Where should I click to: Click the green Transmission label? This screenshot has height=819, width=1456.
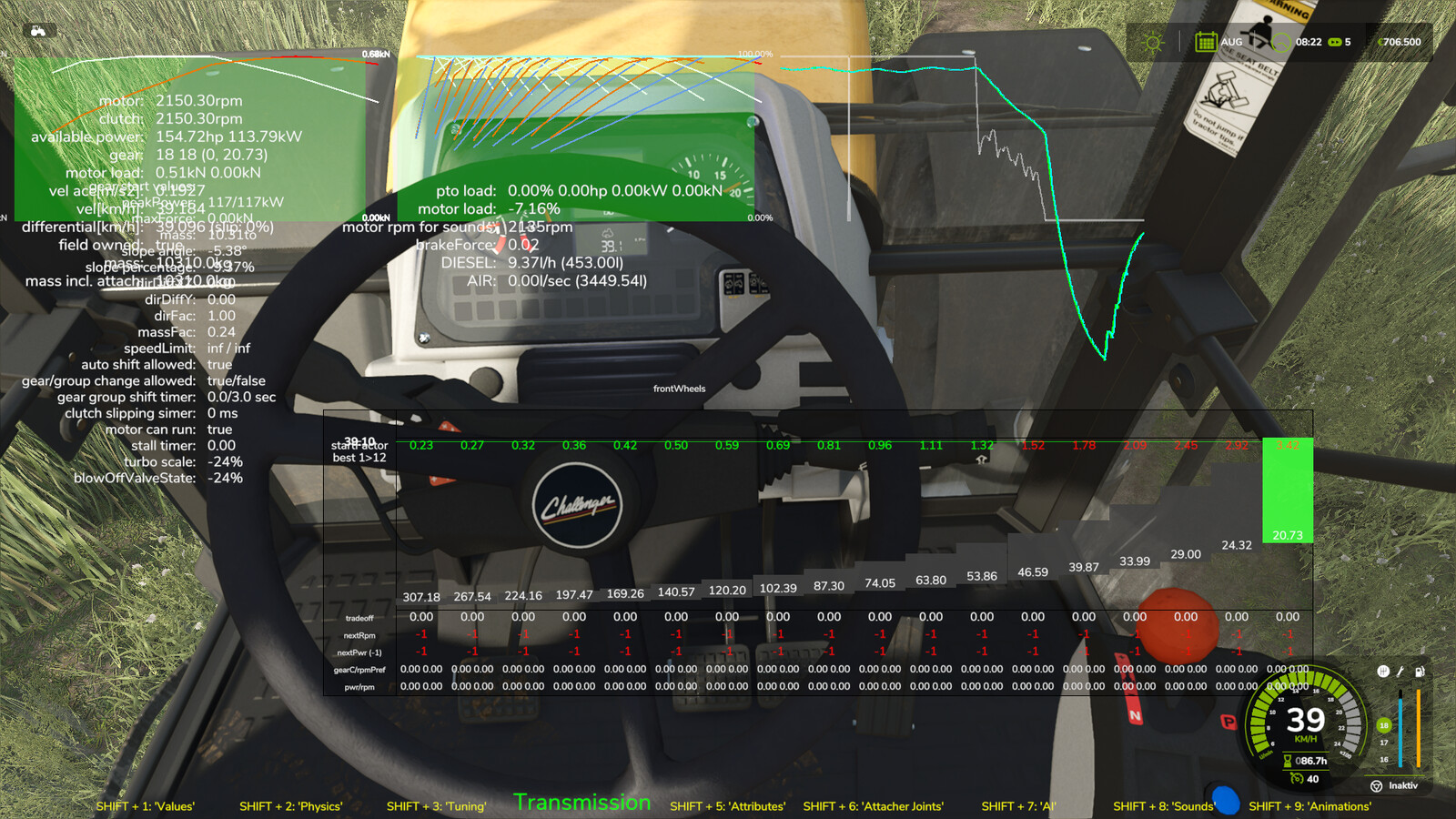point(581,803)
